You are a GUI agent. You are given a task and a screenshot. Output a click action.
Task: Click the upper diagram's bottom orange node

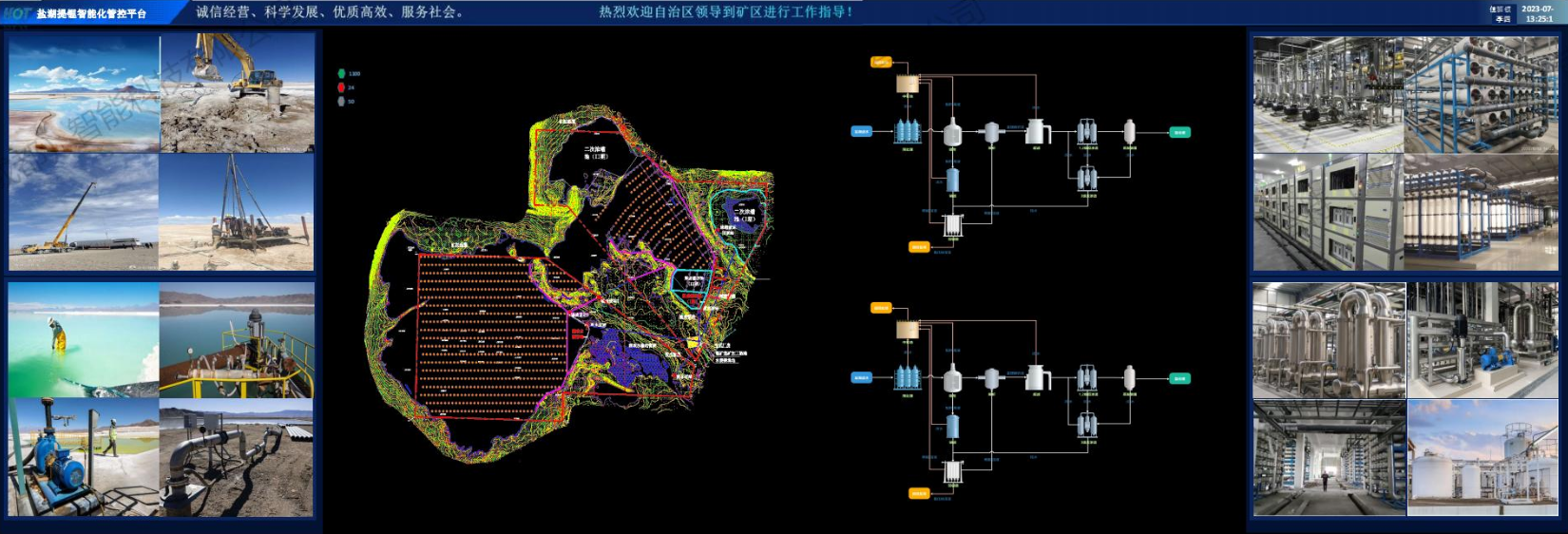918,247
